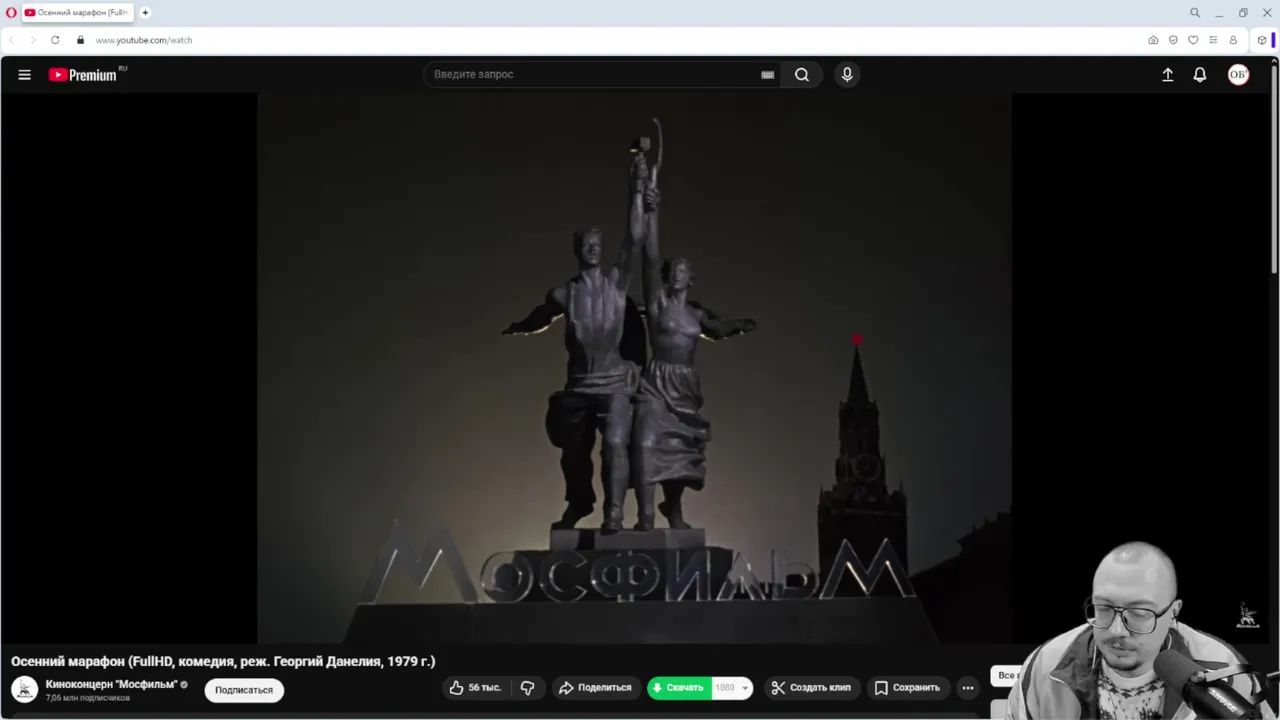Open the 1080 quality dropdown

click(x=732, y=688)
